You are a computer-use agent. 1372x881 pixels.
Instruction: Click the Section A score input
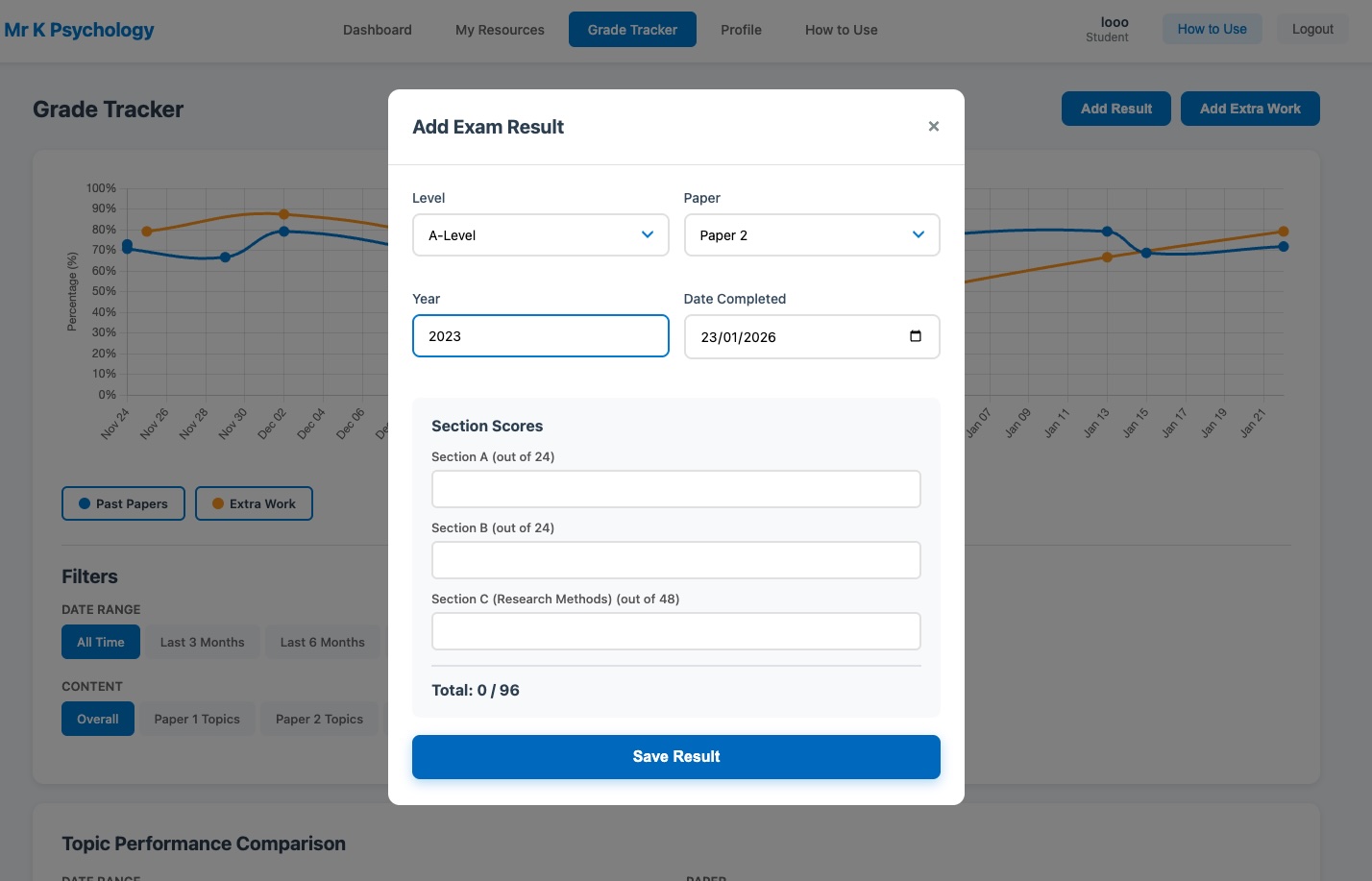(x=676, y=489)
